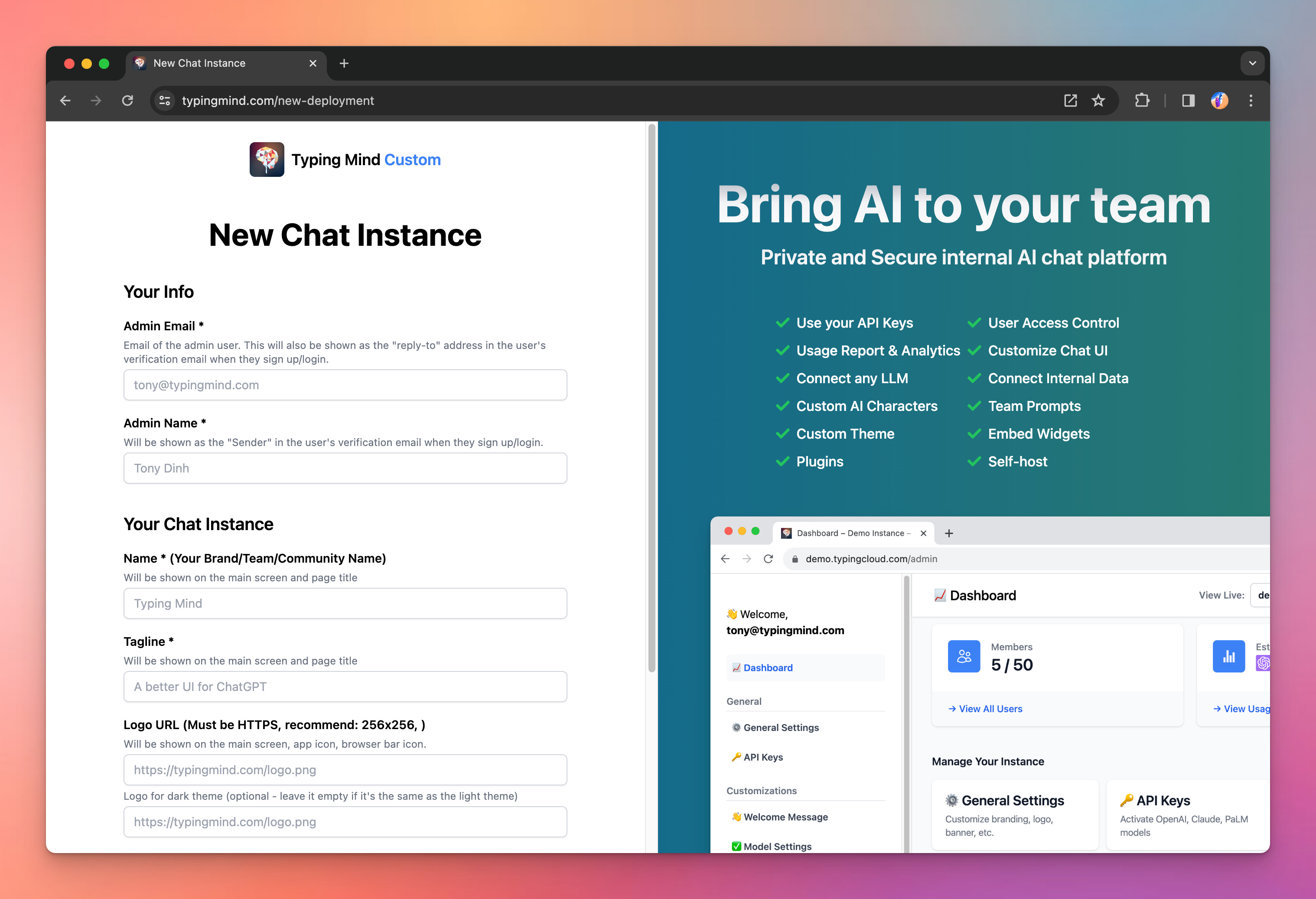Focus the instance Name field

click(345, 603)
